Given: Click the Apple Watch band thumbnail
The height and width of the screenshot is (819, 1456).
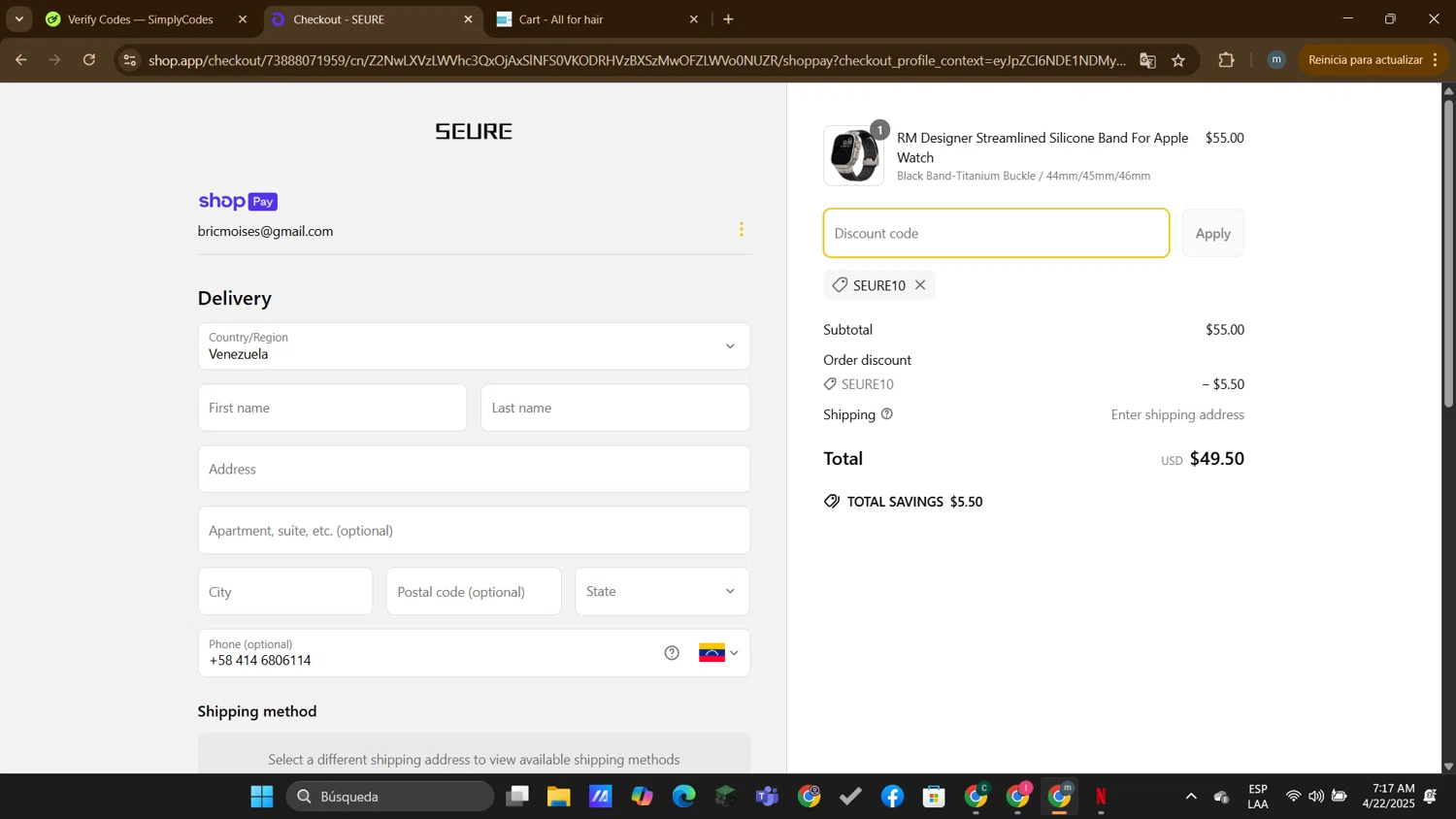Looking at the screenshot, I should pyautogui.click(x=854, y=155).
